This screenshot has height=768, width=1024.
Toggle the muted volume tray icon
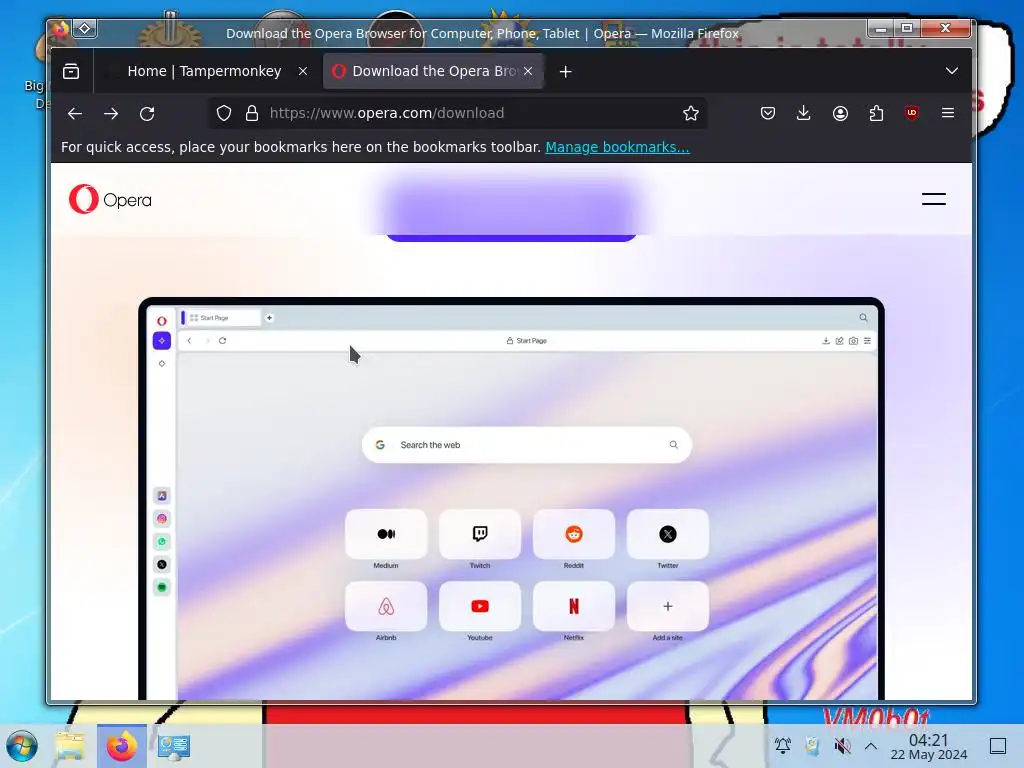[x=842, y=745]
